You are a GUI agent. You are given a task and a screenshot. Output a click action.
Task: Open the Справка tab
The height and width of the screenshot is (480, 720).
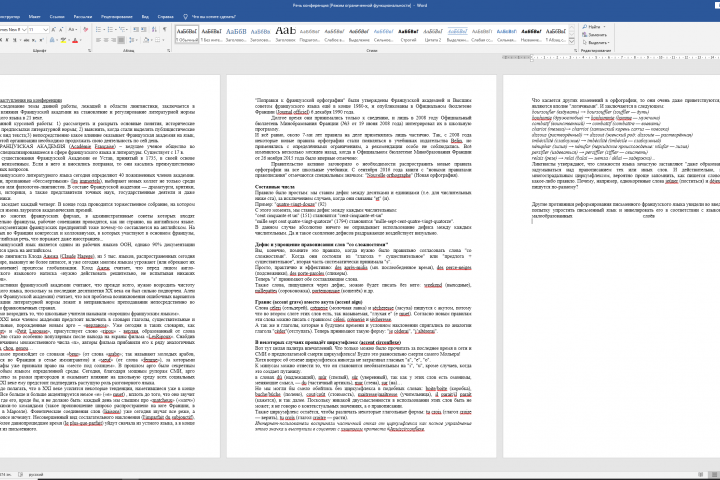coord(165,17)
